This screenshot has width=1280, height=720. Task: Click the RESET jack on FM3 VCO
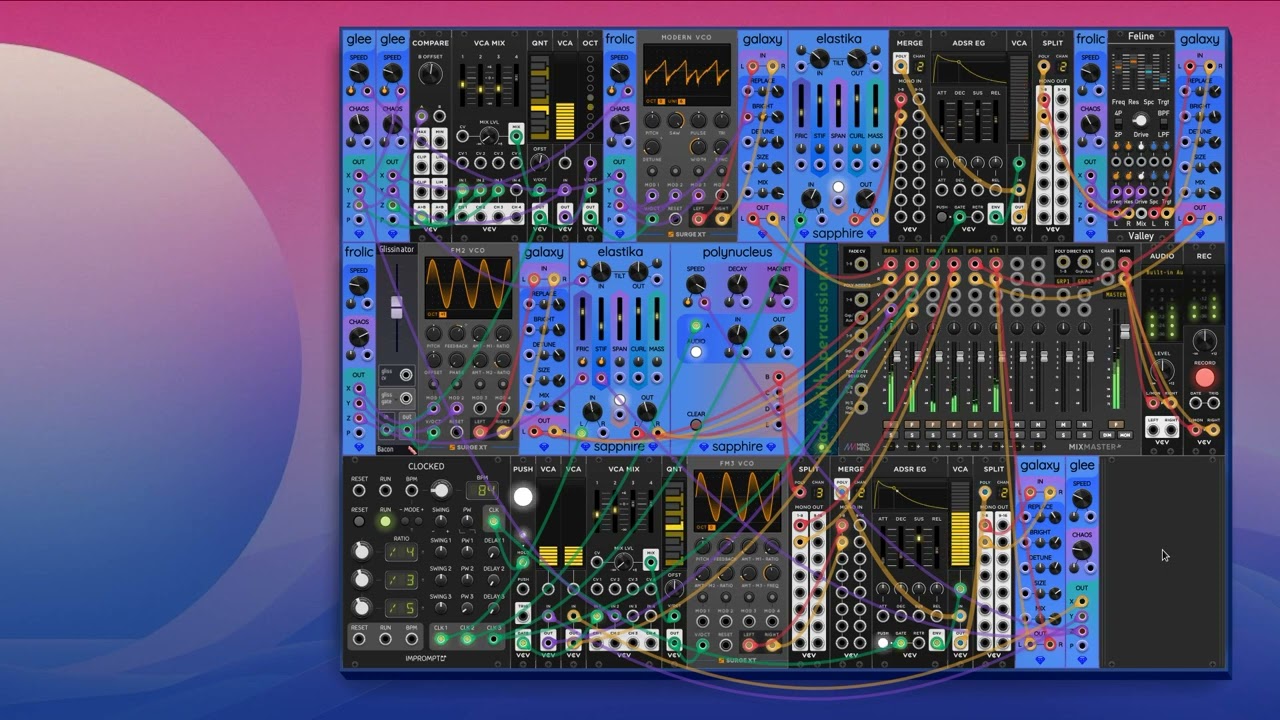coord(726,644)
